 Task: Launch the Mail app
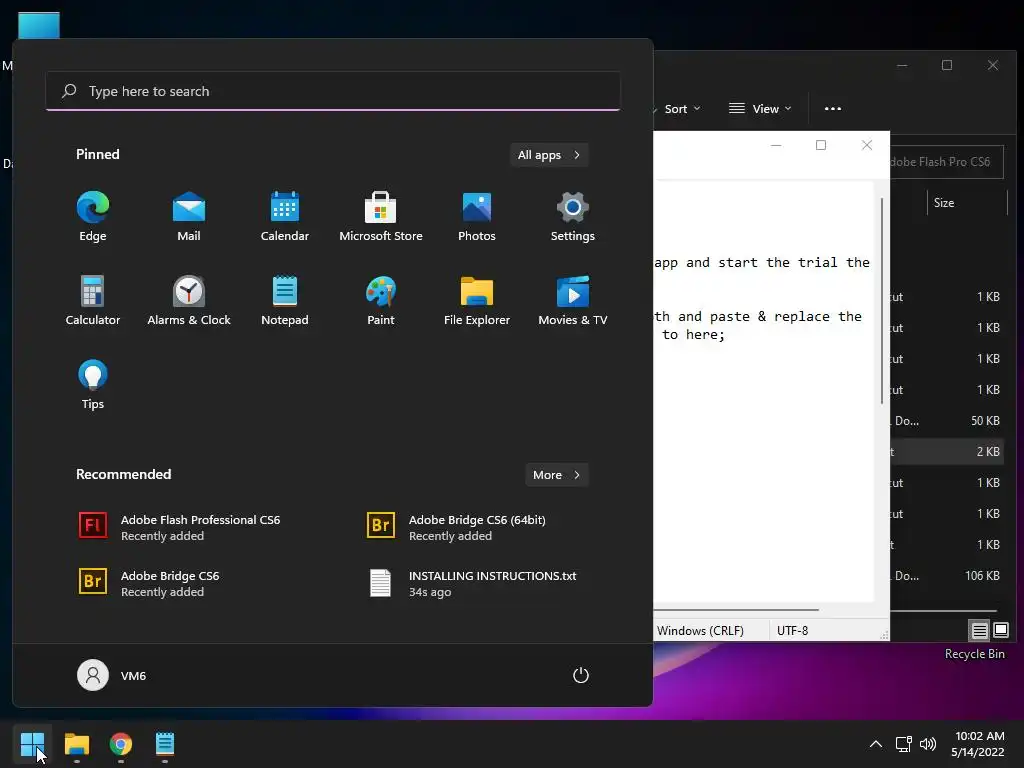click(189, 216)
